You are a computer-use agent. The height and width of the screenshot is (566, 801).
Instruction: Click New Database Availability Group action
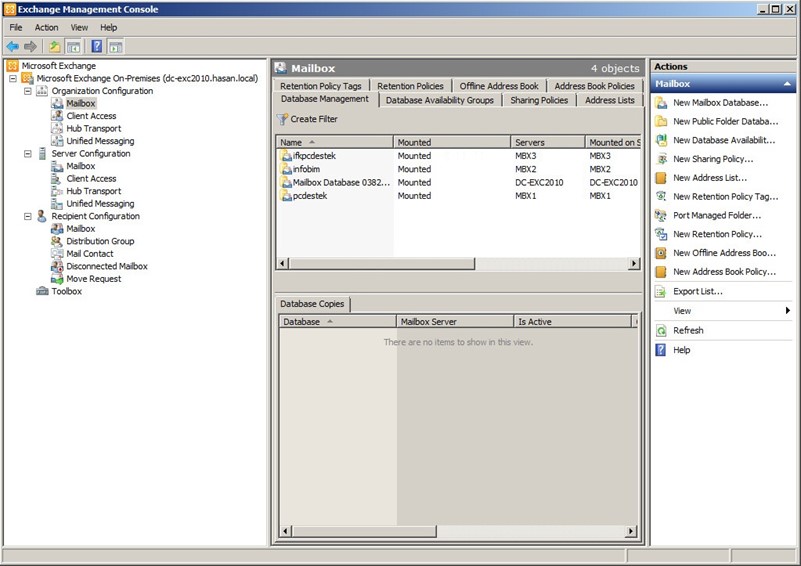coord(724,140)
